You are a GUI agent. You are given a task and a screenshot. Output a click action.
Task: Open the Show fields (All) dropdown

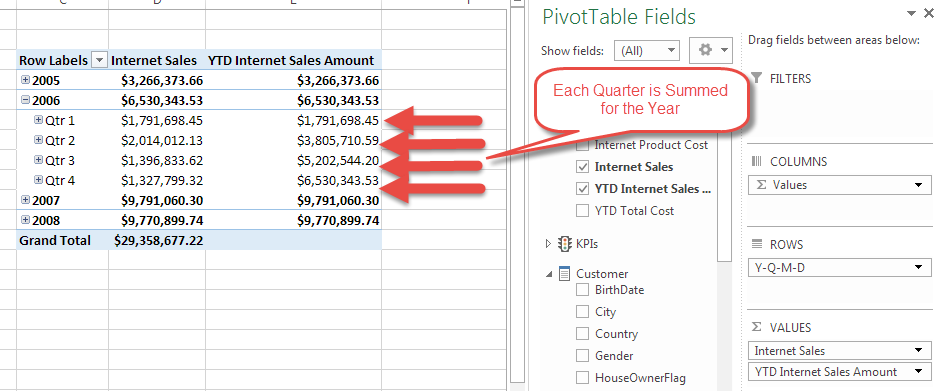[647, 51]
